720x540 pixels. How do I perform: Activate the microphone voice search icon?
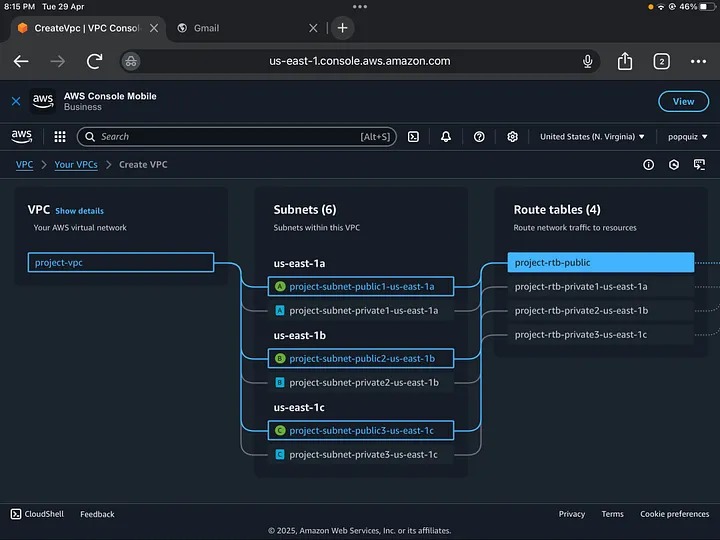(587, 61)
